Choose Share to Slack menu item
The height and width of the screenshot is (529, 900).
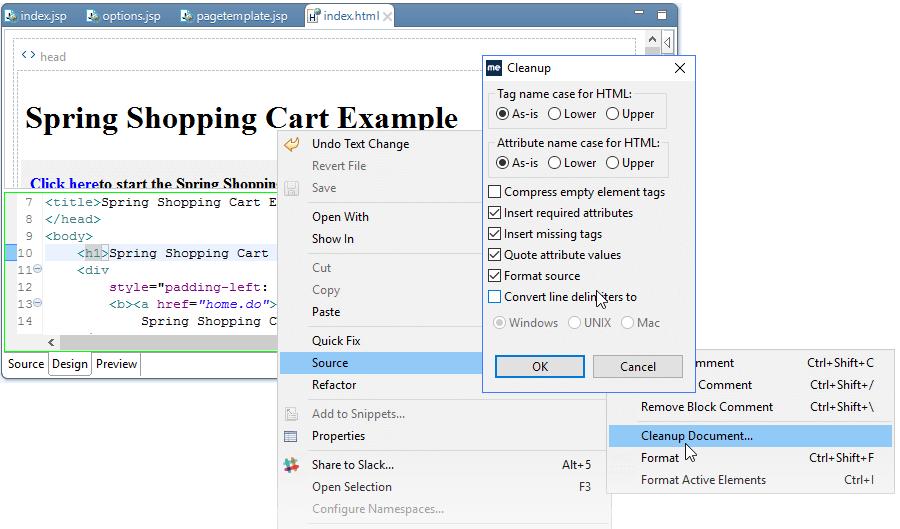tap(353, 465)
